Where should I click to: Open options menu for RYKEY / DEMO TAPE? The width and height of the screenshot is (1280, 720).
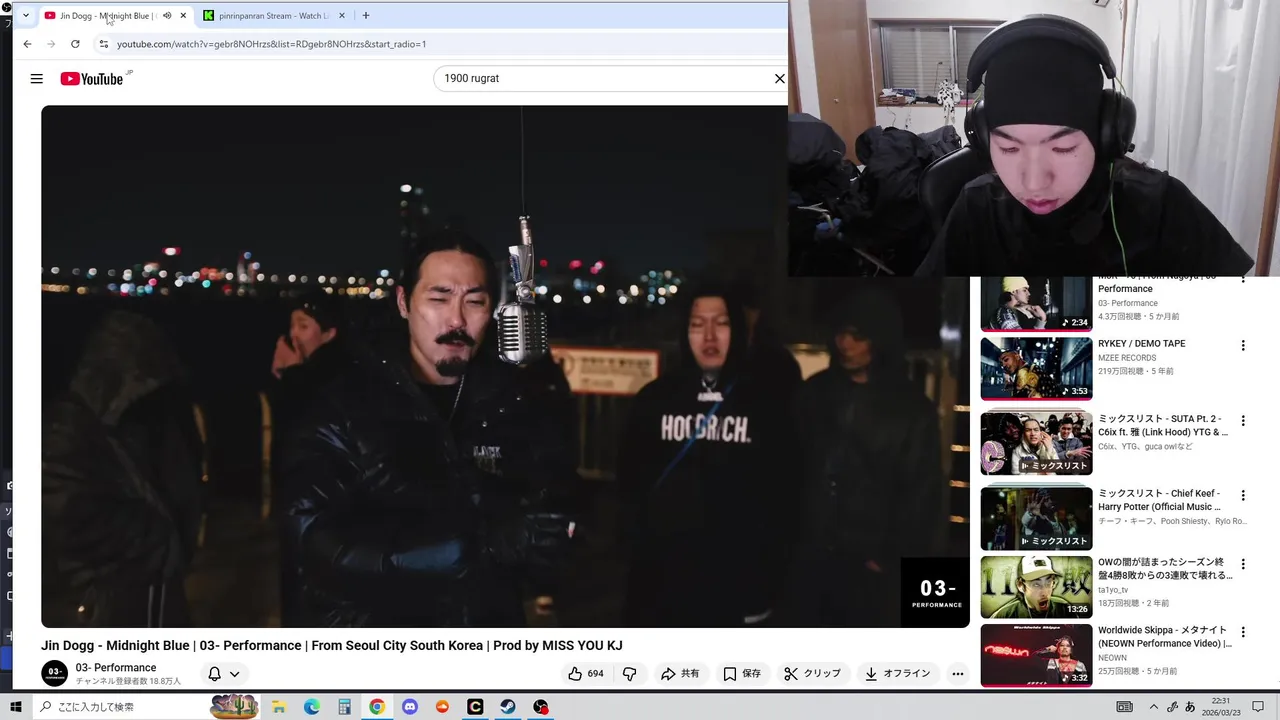click(1243, 346)
